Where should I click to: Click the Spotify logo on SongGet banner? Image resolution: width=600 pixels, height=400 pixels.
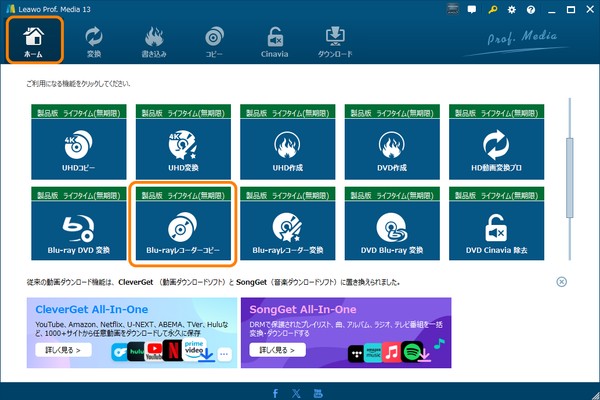[412, 352]
